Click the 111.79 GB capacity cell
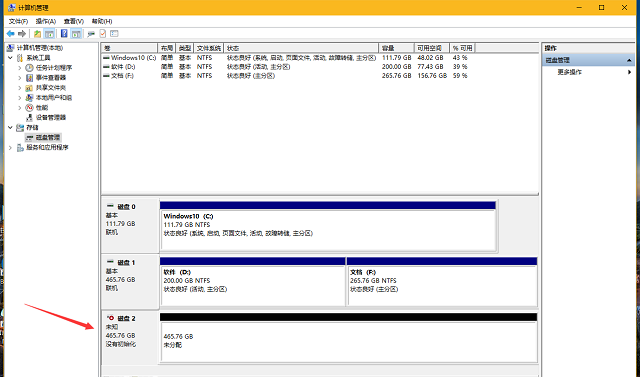 (x=396, y=58)
